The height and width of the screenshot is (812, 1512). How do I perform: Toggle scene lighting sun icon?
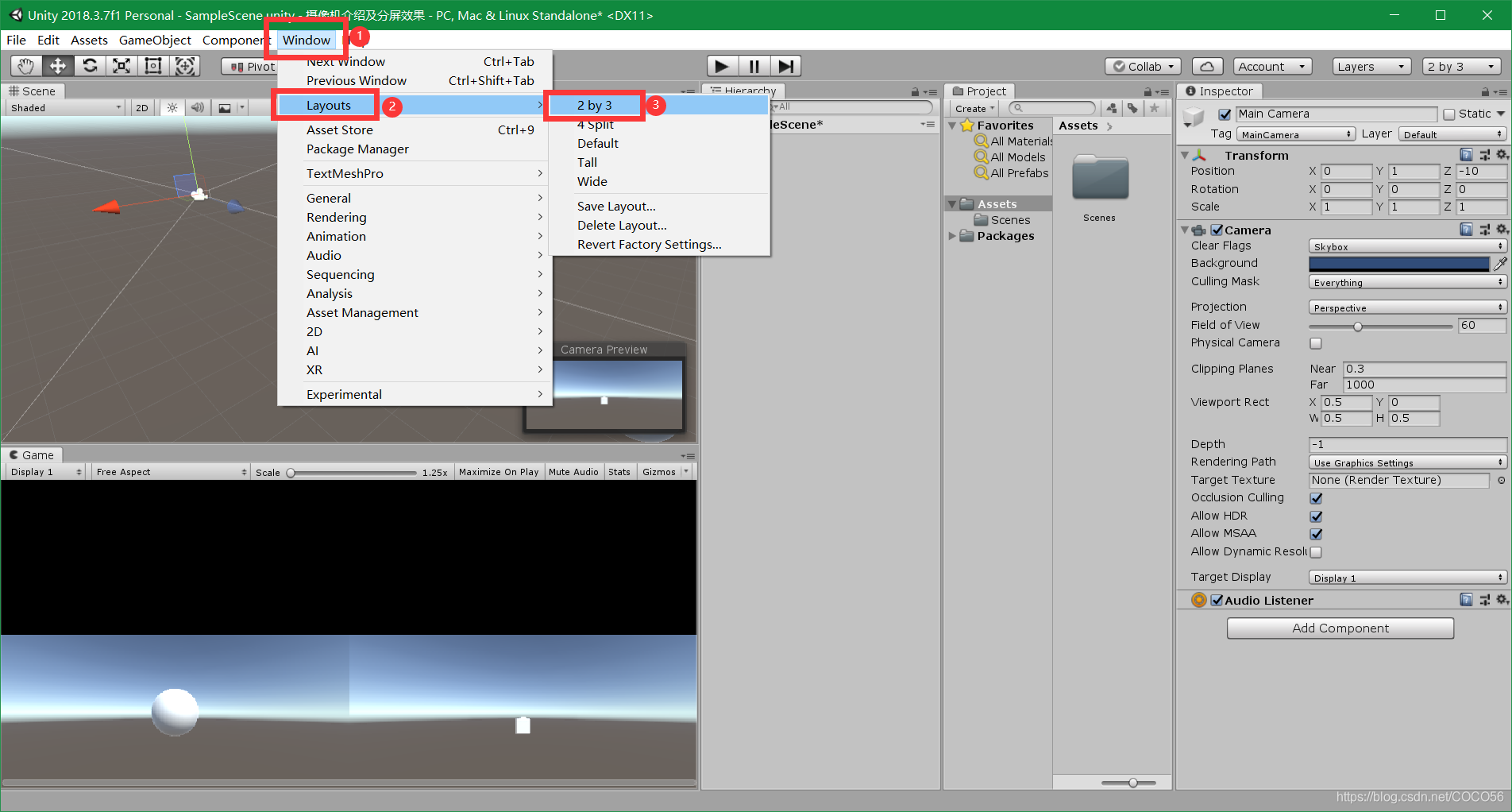pos(172,108)
